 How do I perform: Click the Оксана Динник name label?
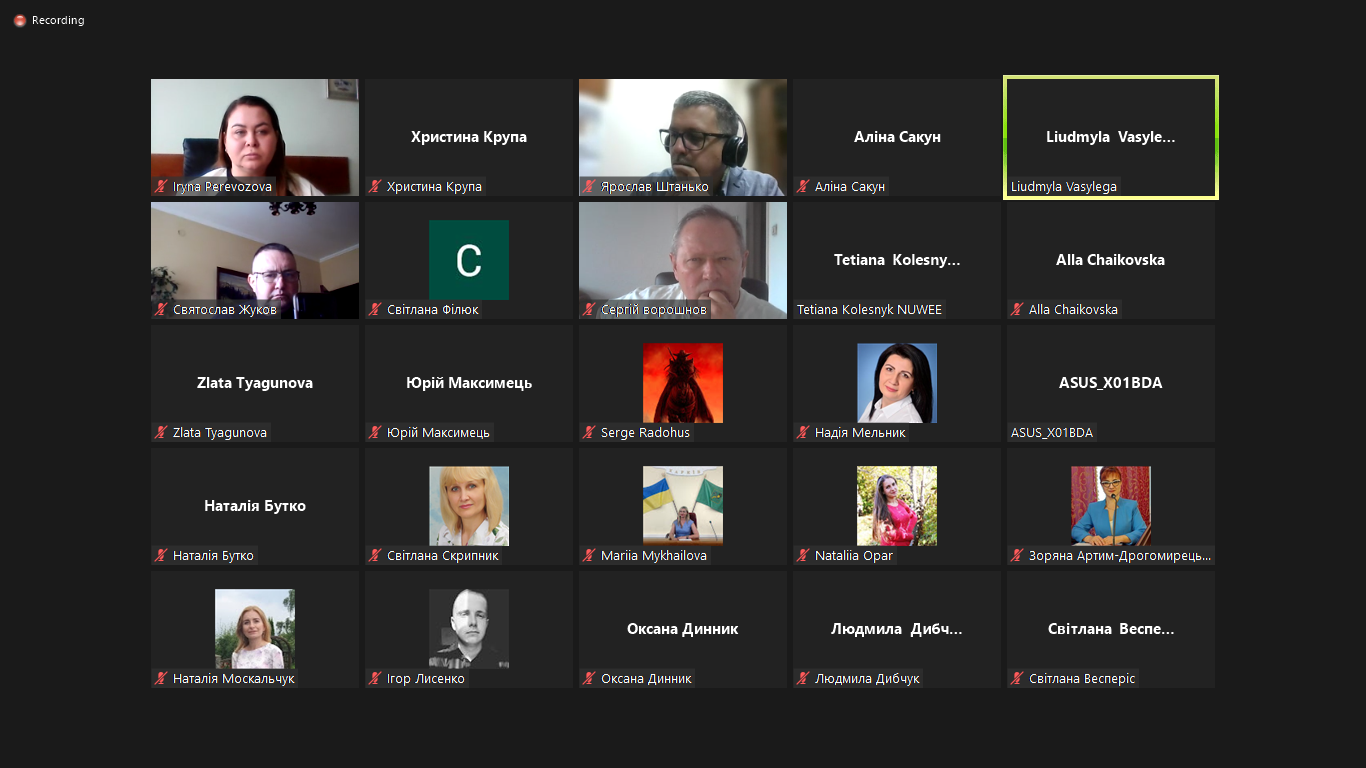(646, 679)
